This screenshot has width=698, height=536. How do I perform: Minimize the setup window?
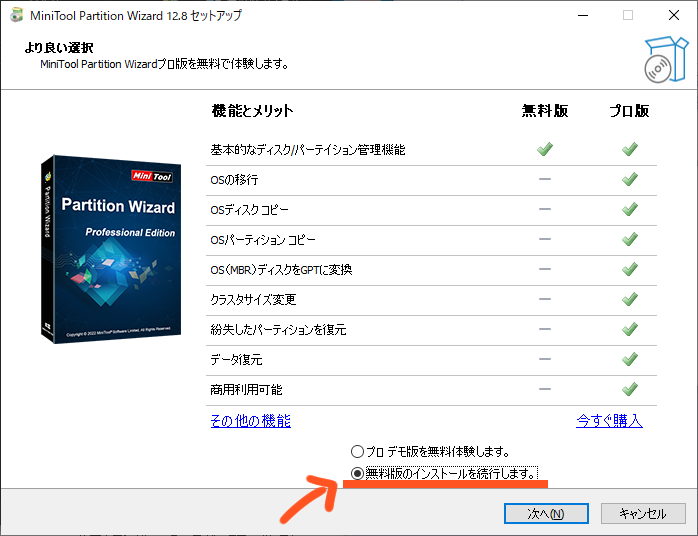tap(581, 16)
